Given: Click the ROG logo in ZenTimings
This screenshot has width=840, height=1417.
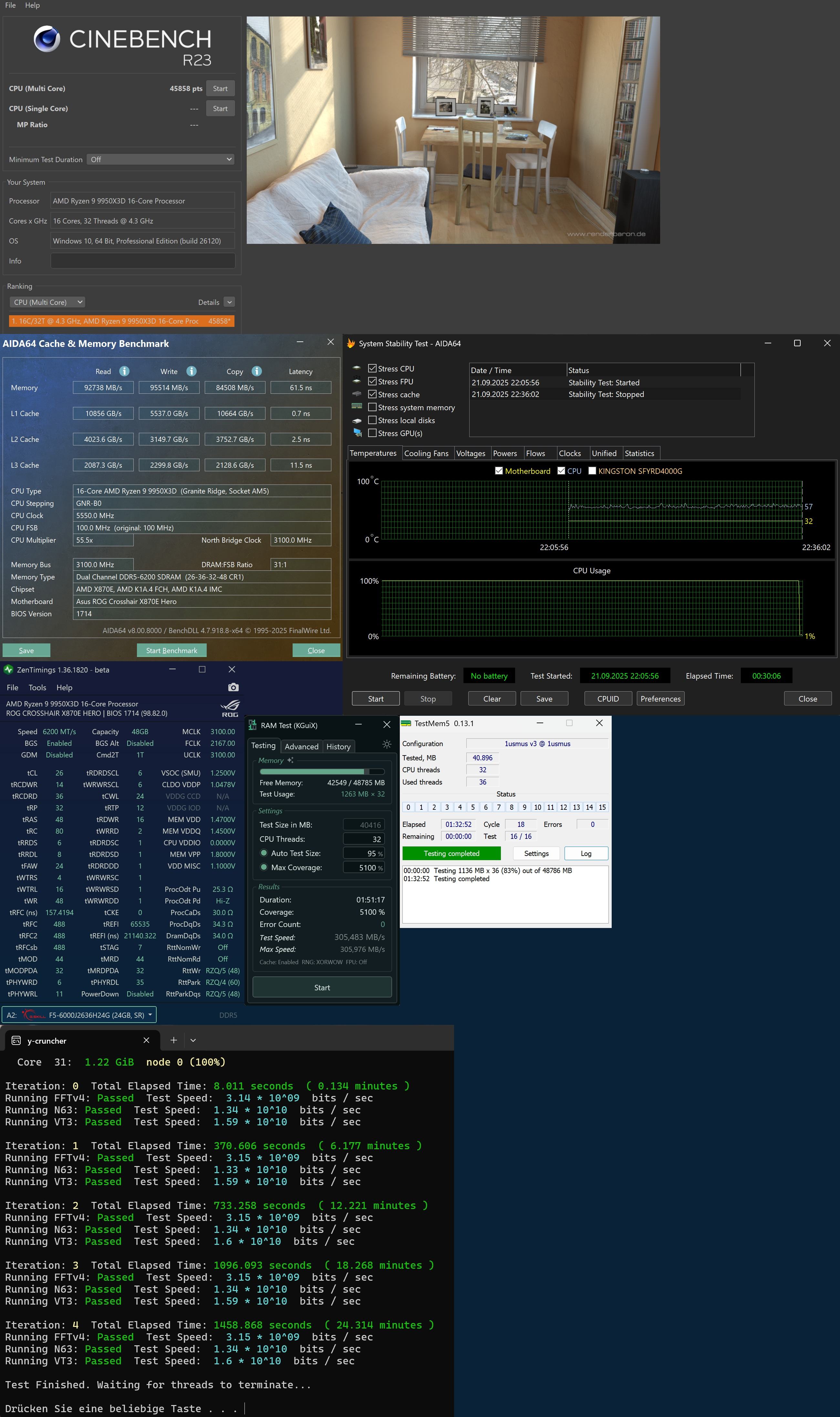Looking at the screenshot, I should 230,708.
